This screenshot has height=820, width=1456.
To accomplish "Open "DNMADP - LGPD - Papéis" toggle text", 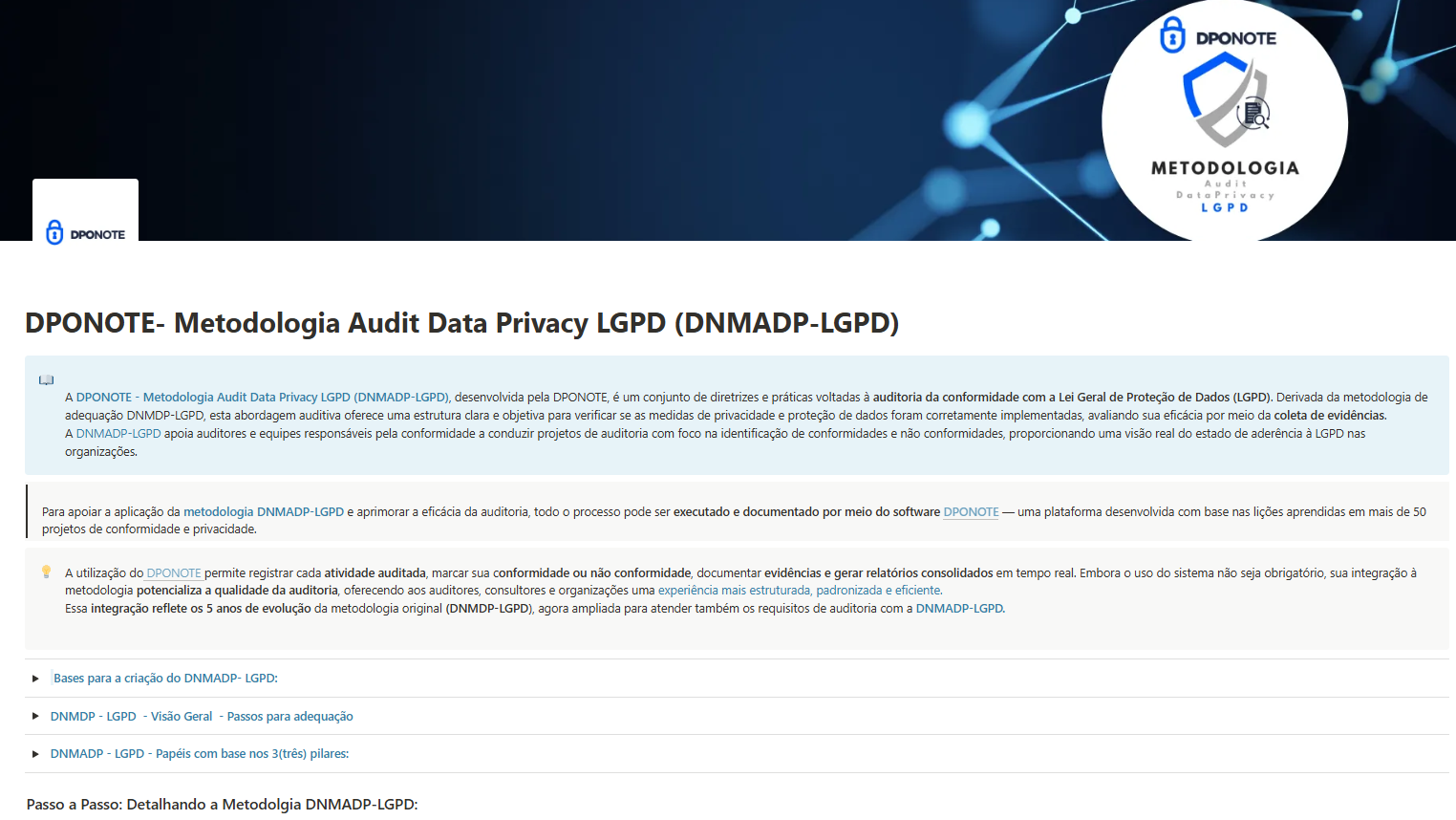I will [x=200, y=754].
